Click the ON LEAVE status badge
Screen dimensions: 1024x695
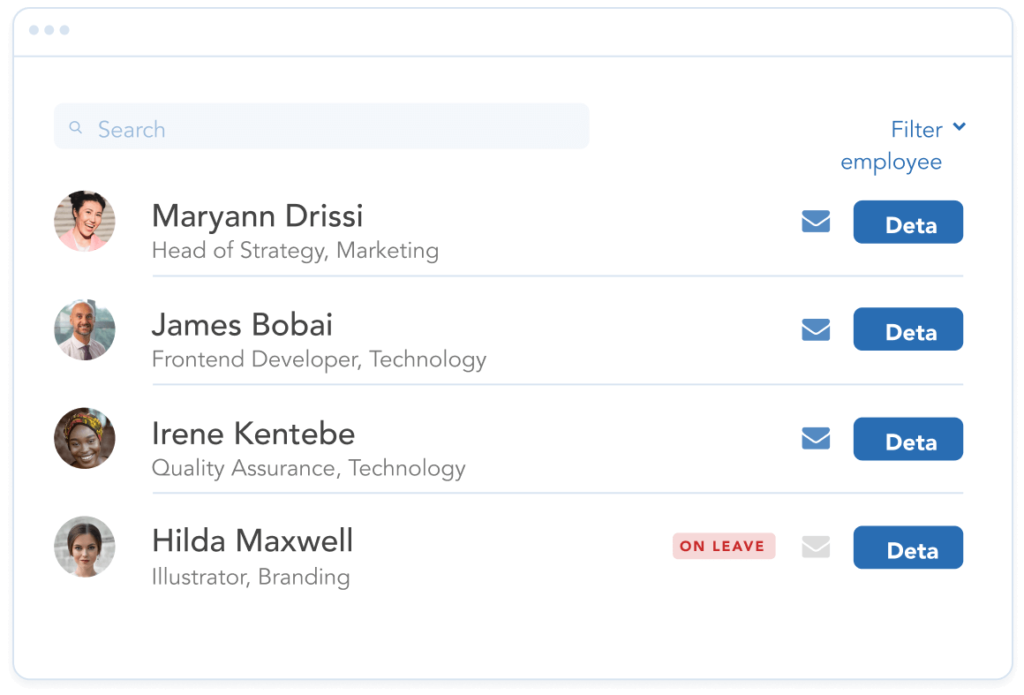click(x=723, y=546)
